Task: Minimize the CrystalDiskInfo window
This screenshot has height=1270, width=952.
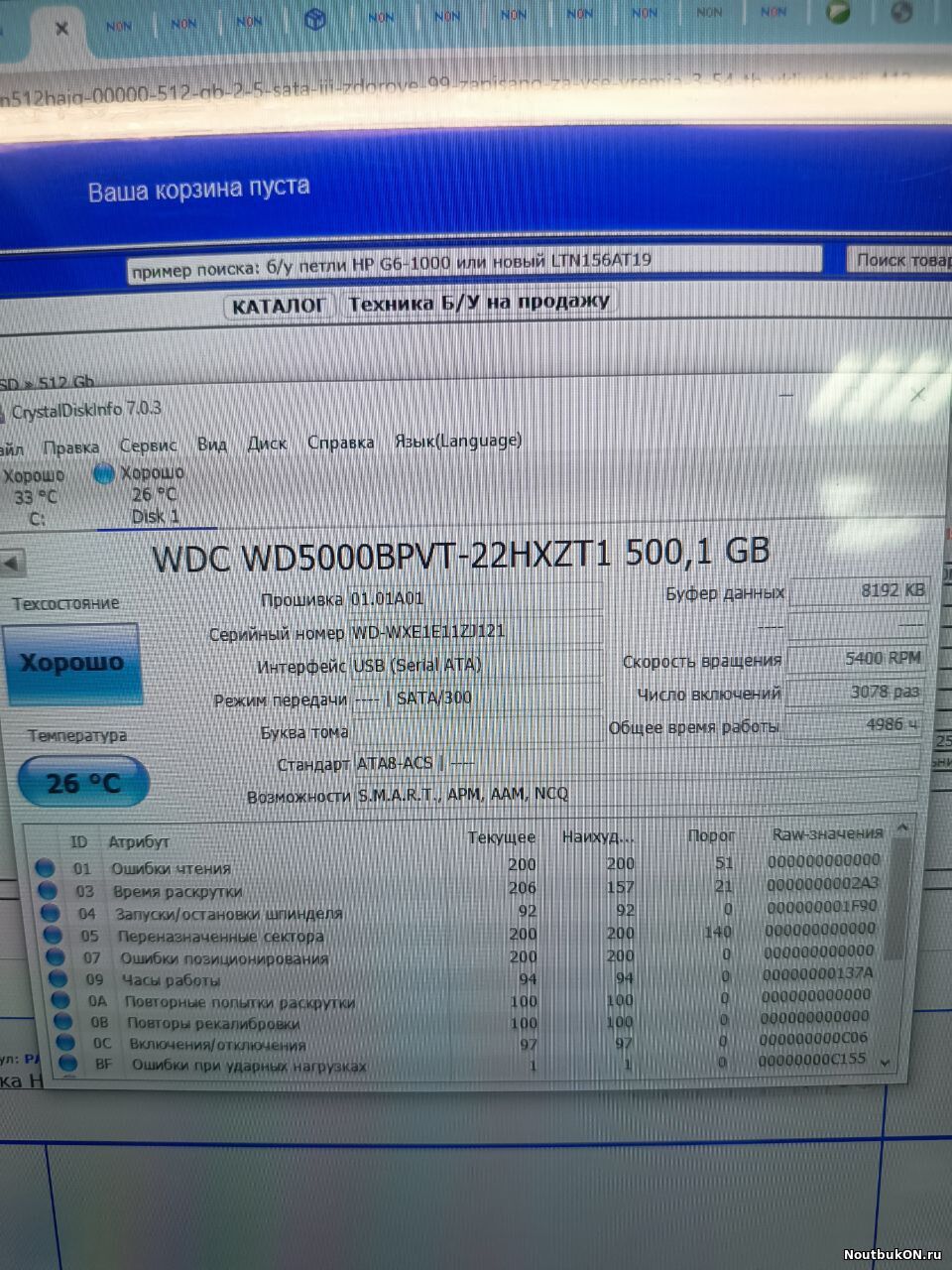Action: pyautogui.click(x=785, y=396)
